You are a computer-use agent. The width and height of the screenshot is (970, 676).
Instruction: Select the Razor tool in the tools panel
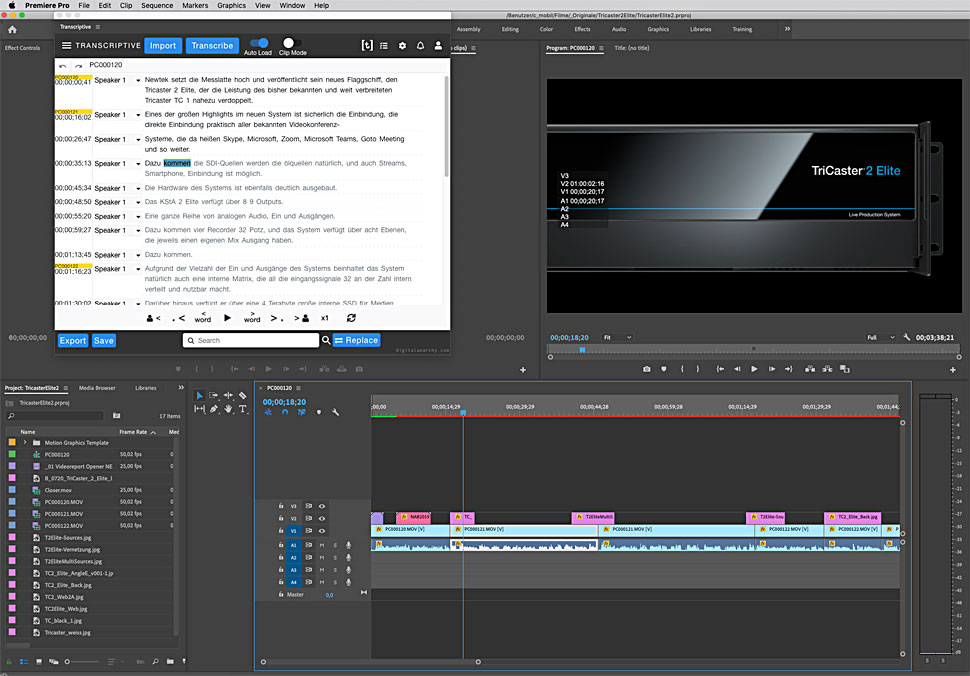point(242,396)
